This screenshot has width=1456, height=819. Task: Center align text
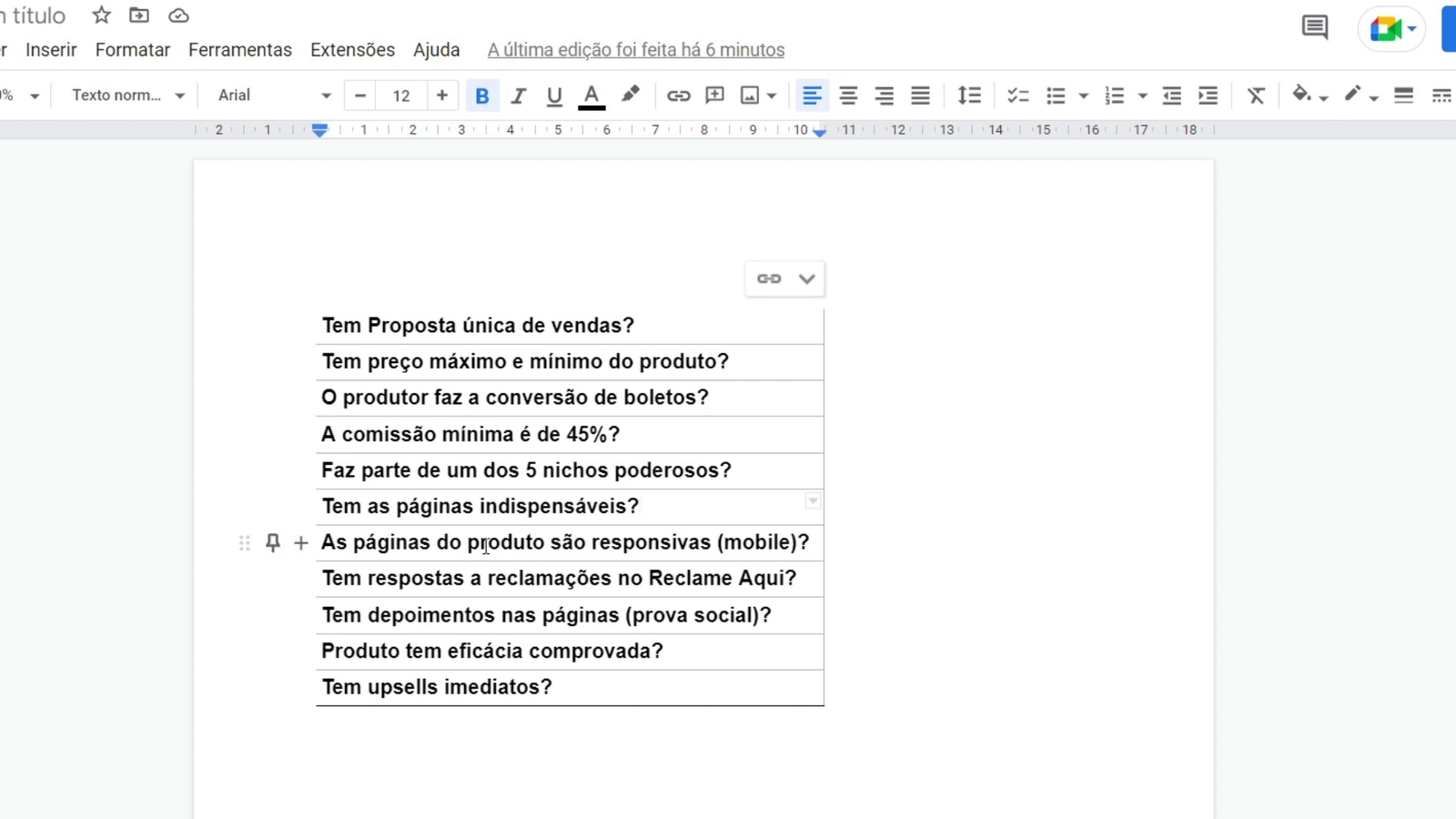tap(848, 96)
